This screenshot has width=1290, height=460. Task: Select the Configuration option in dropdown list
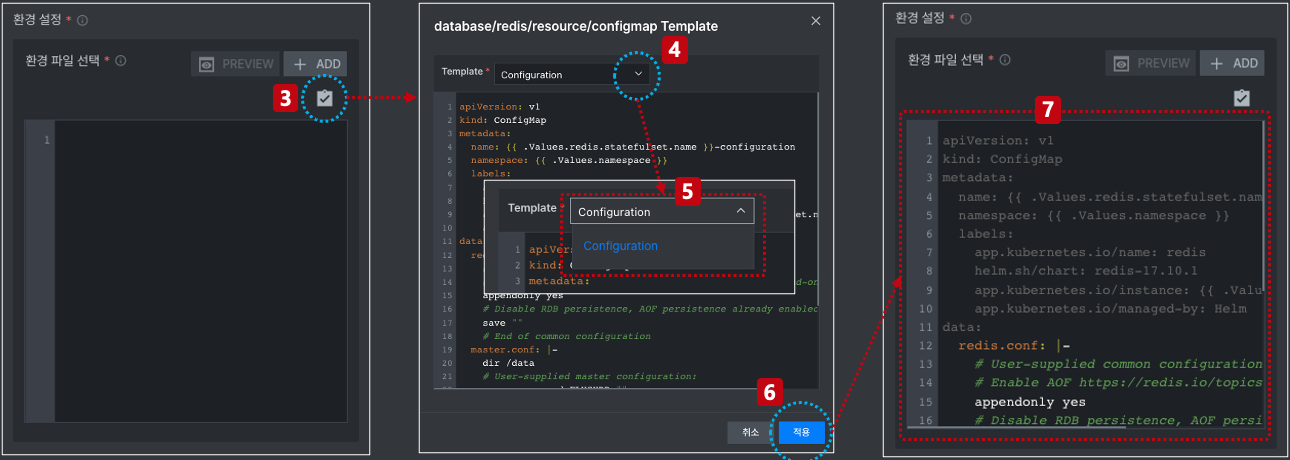pyautogui.click(x=621, y=246)
